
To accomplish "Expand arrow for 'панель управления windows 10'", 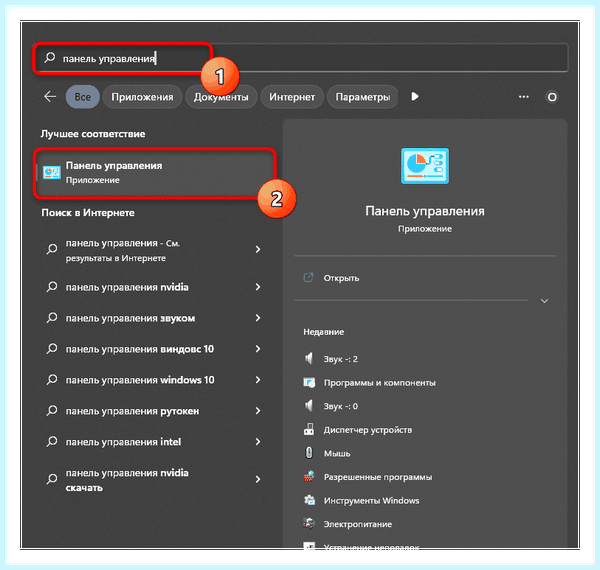I will click(x=258, y=380).
